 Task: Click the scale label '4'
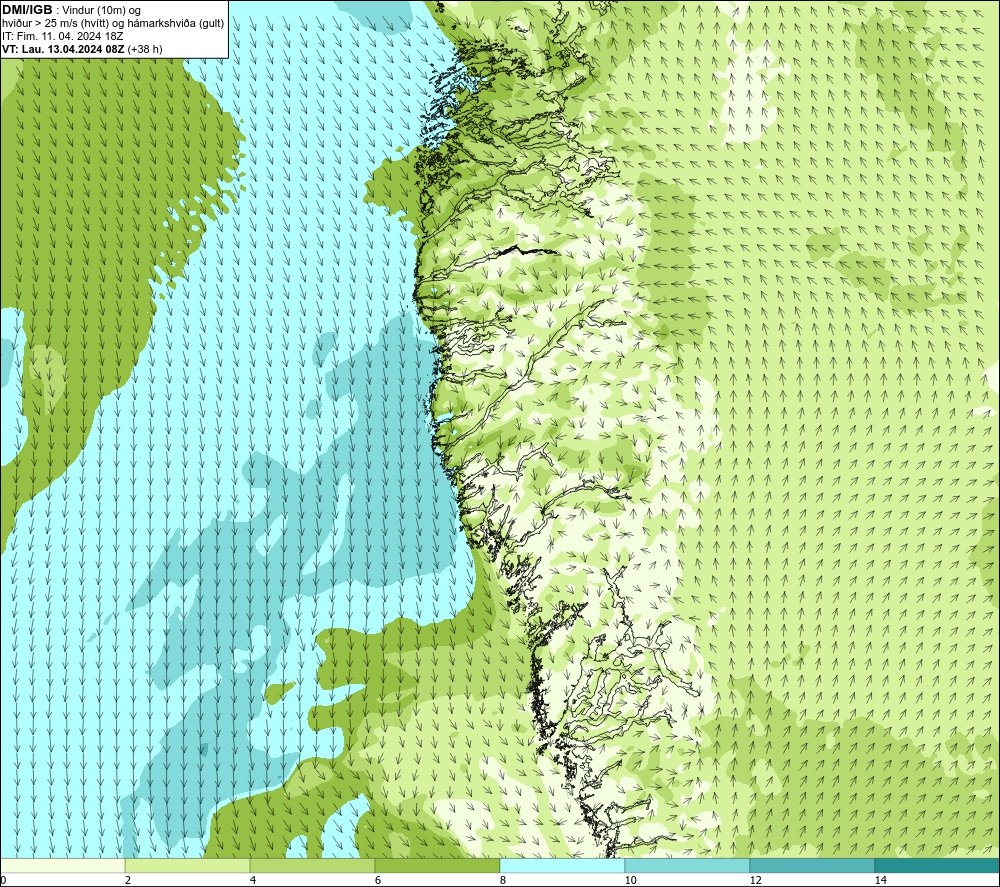253,880
